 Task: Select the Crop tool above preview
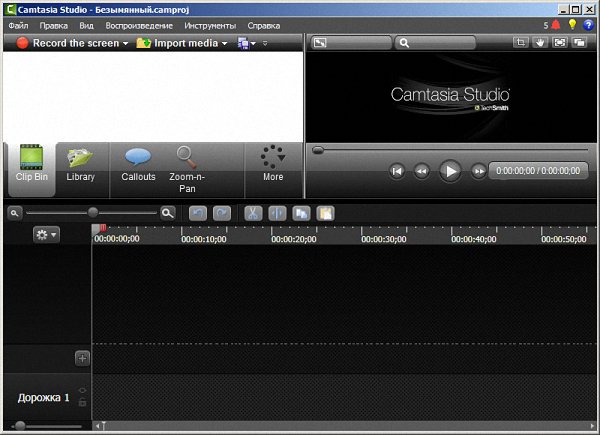click(520, 43)
